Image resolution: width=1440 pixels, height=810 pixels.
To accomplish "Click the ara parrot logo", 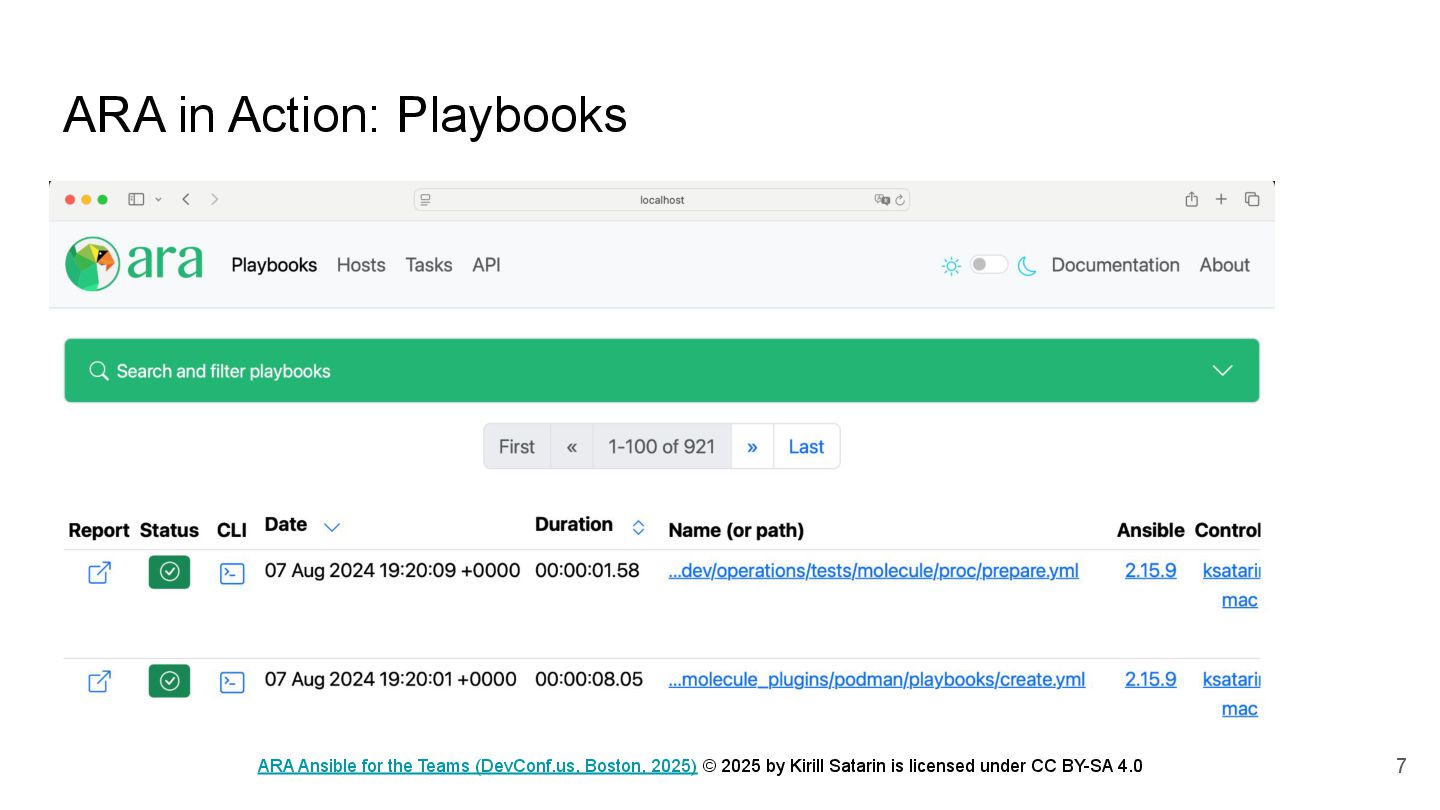I will [x=133, y=264].
